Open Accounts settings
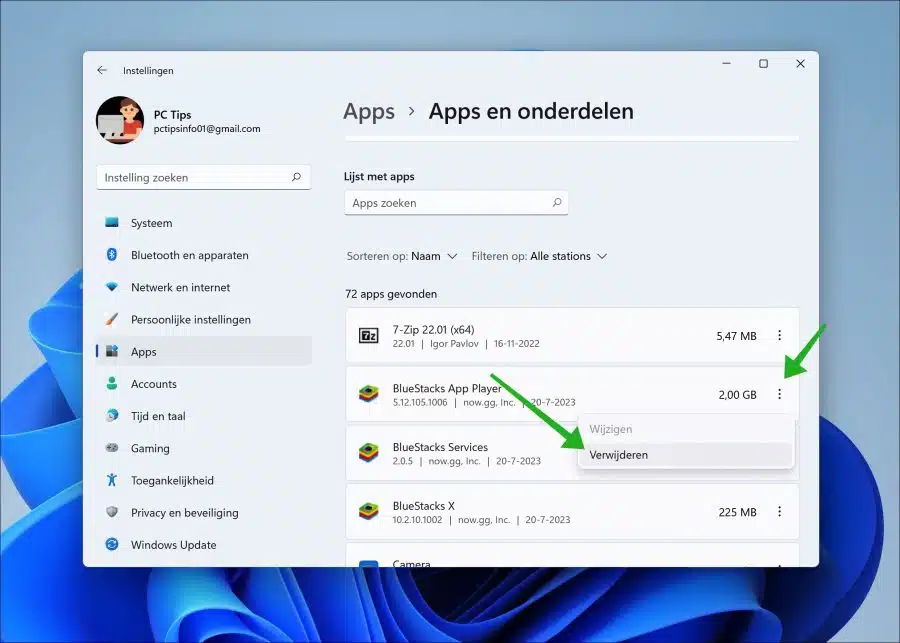 coord(204,384)
